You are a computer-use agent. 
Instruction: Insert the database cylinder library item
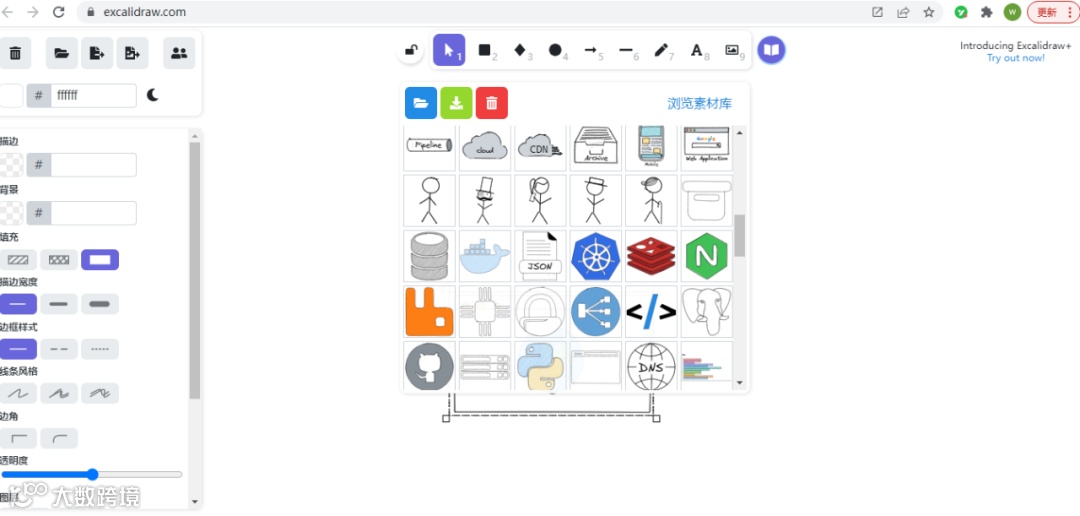pos(429,256)
